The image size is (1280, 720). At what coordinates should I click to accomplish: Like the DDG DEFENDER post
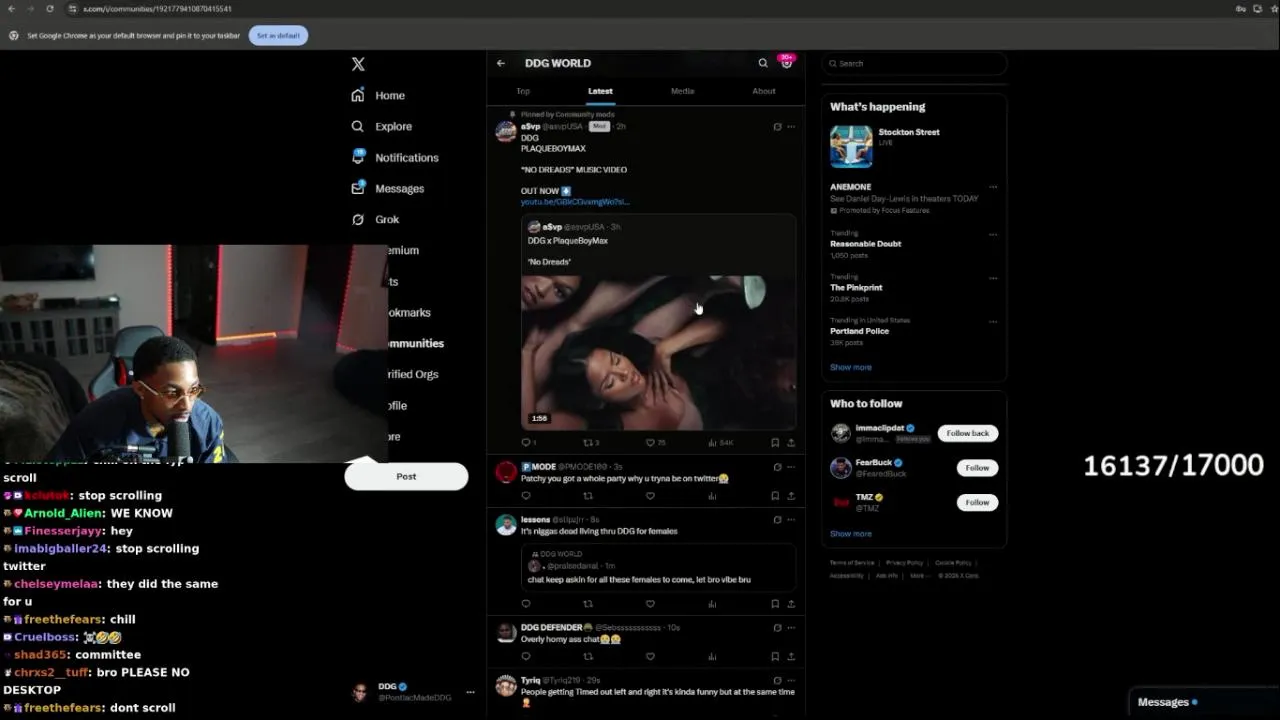click(x=650, y=657)
